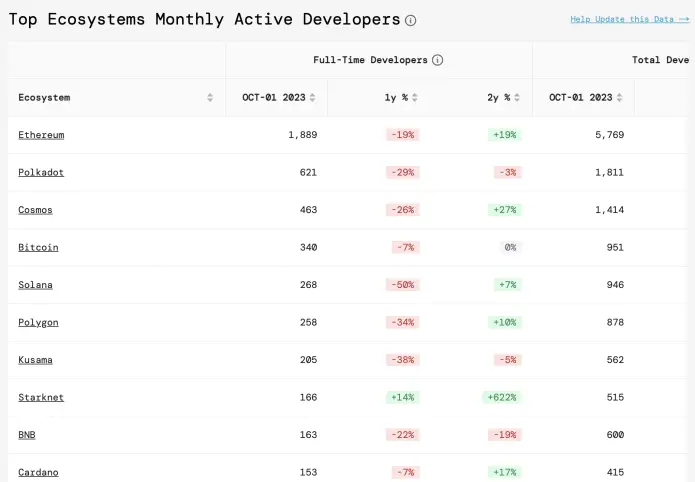Viewport: 695px width, 482px height.
Task: Select BNB's -22% badge
Action: (402, 435)
